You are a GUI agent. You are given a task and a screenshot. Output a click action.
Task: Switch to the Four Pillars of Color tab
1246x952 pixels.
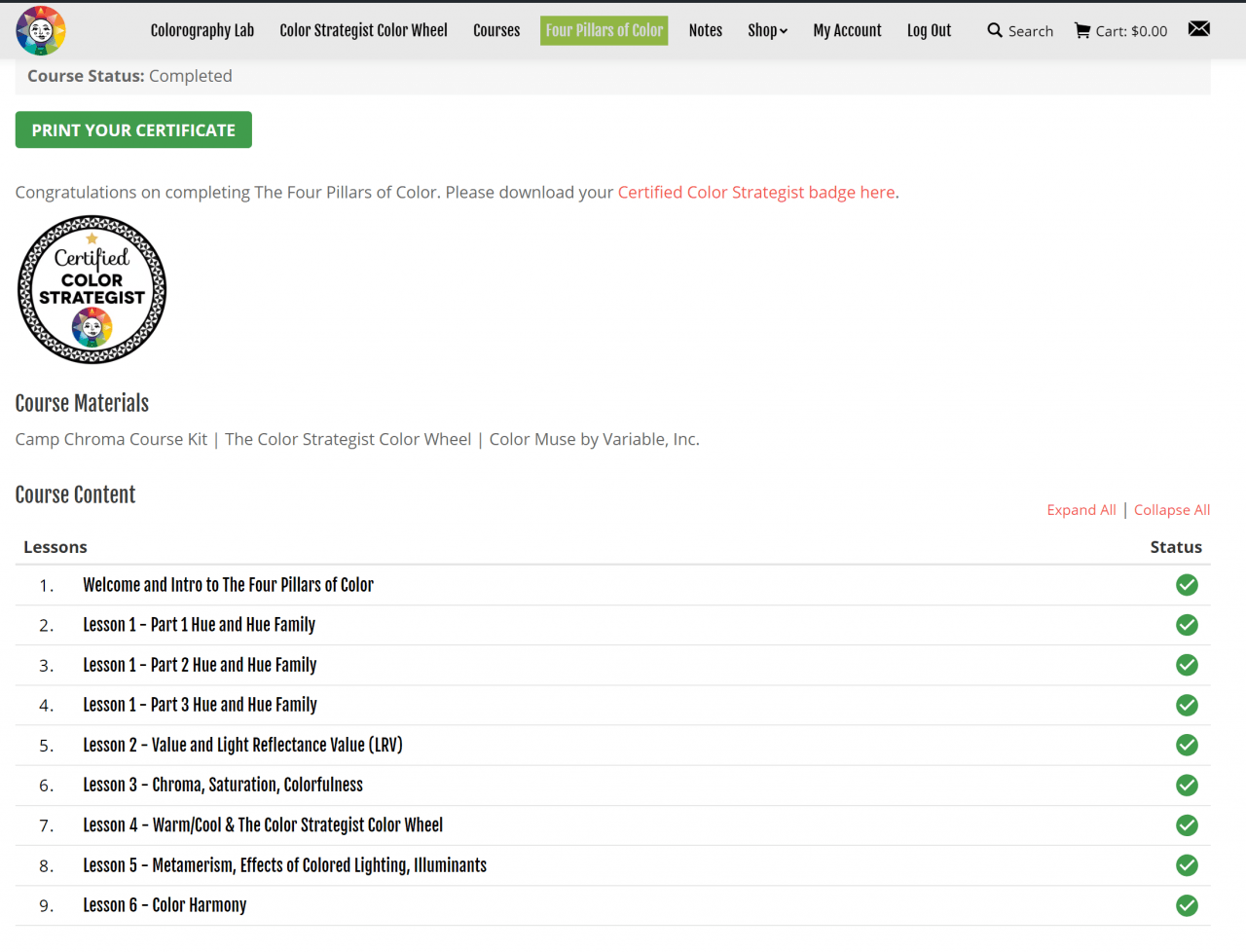click(x=604, y=30)
